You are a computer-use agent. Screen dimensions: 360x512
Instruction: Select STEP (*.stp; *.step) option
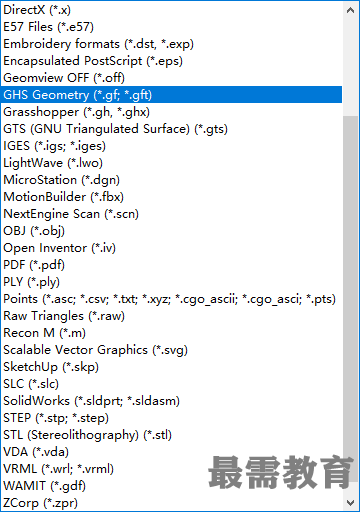click(171, 418)
